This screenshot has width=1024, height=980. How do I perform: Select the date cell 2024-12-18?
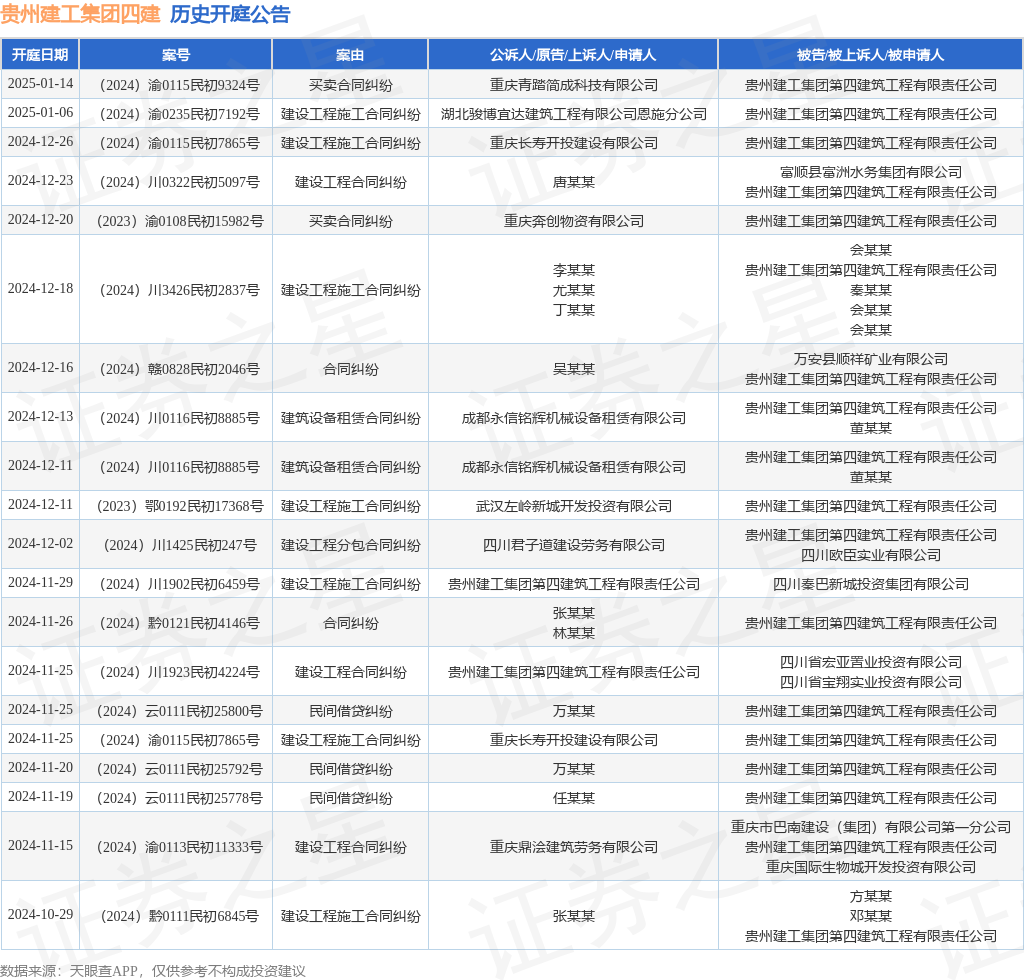click(x=40, y=289)
